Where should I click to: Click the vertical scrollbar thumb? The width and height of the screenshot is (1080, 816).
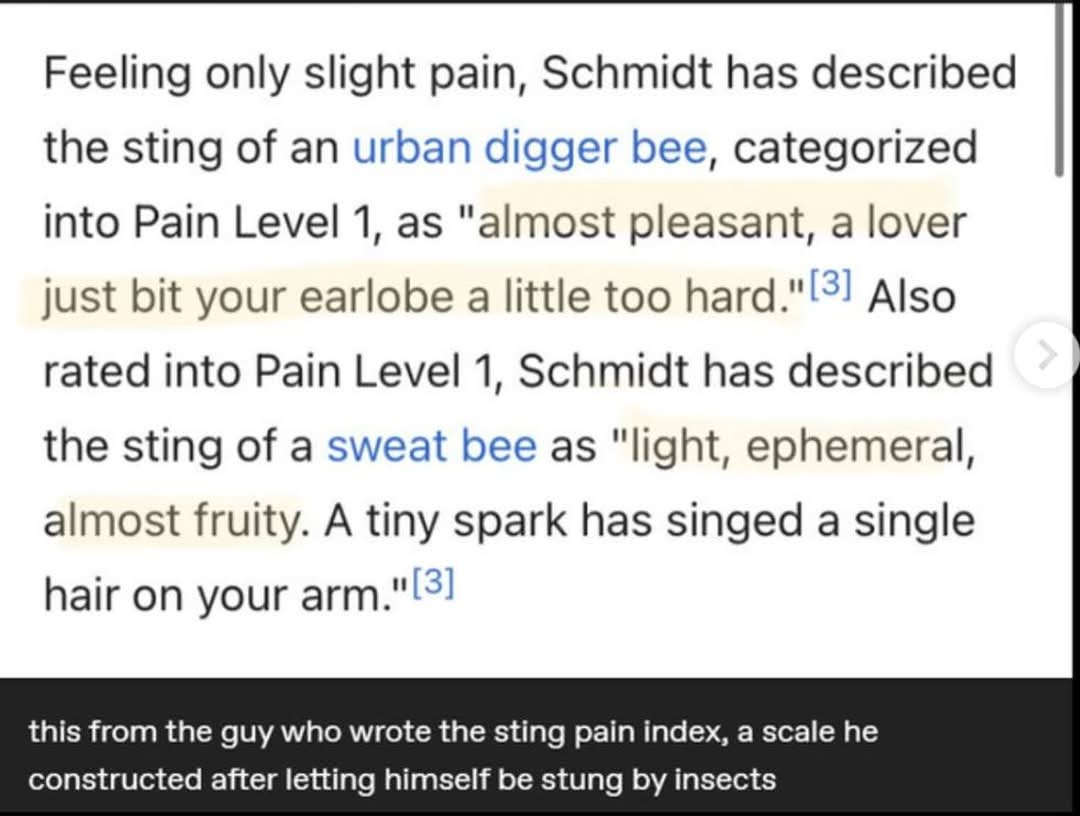(x=1059, y=92)
